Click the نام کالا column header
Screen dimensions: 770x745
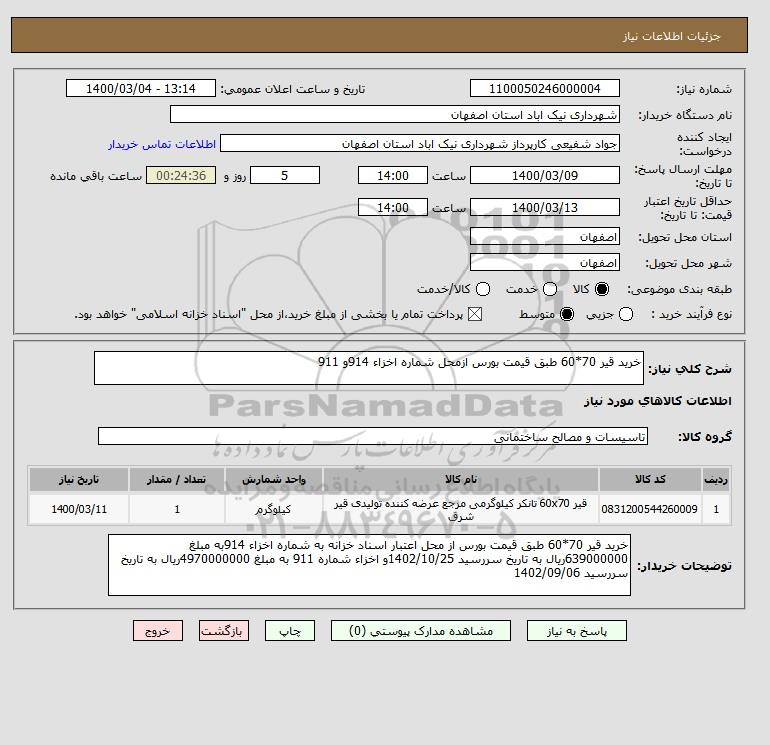tap(461, 479)
